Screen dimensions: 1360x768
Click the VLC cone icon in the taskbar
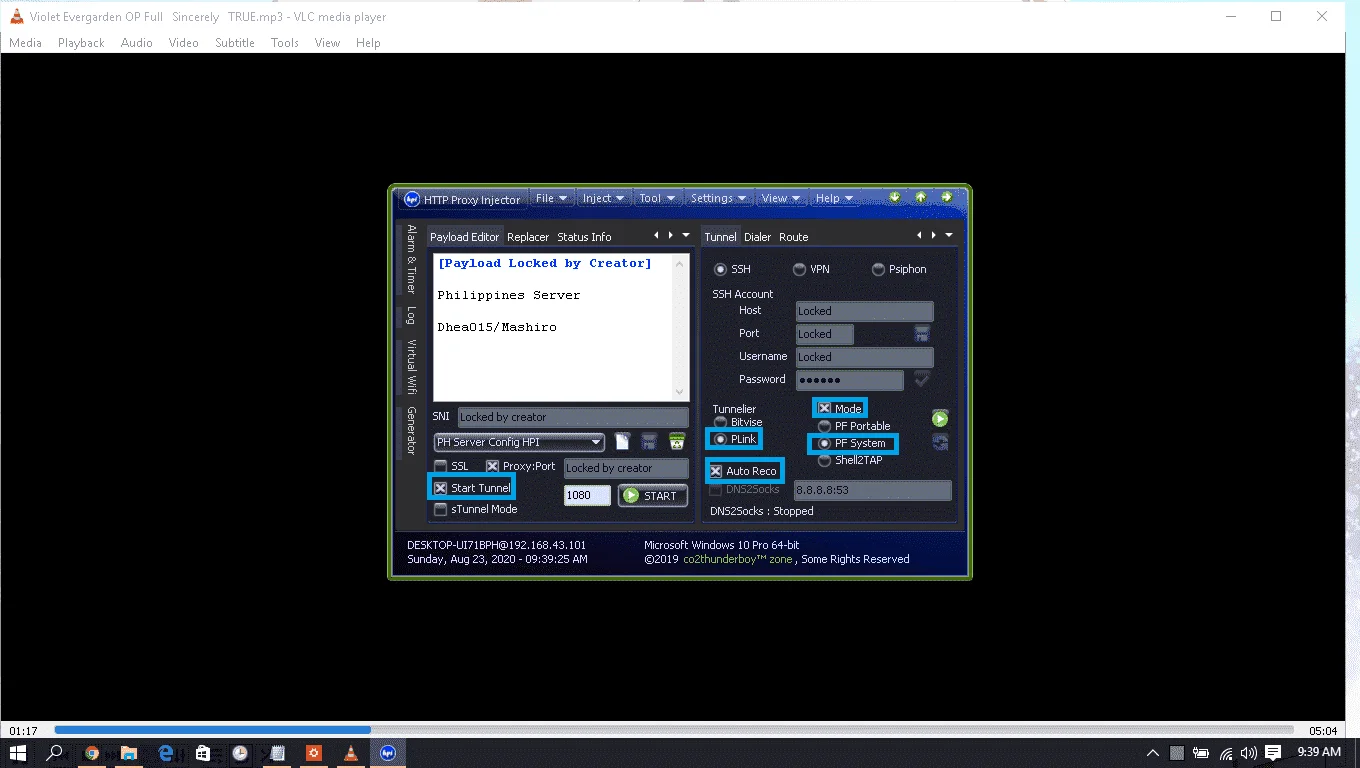[x=351, y=753]
